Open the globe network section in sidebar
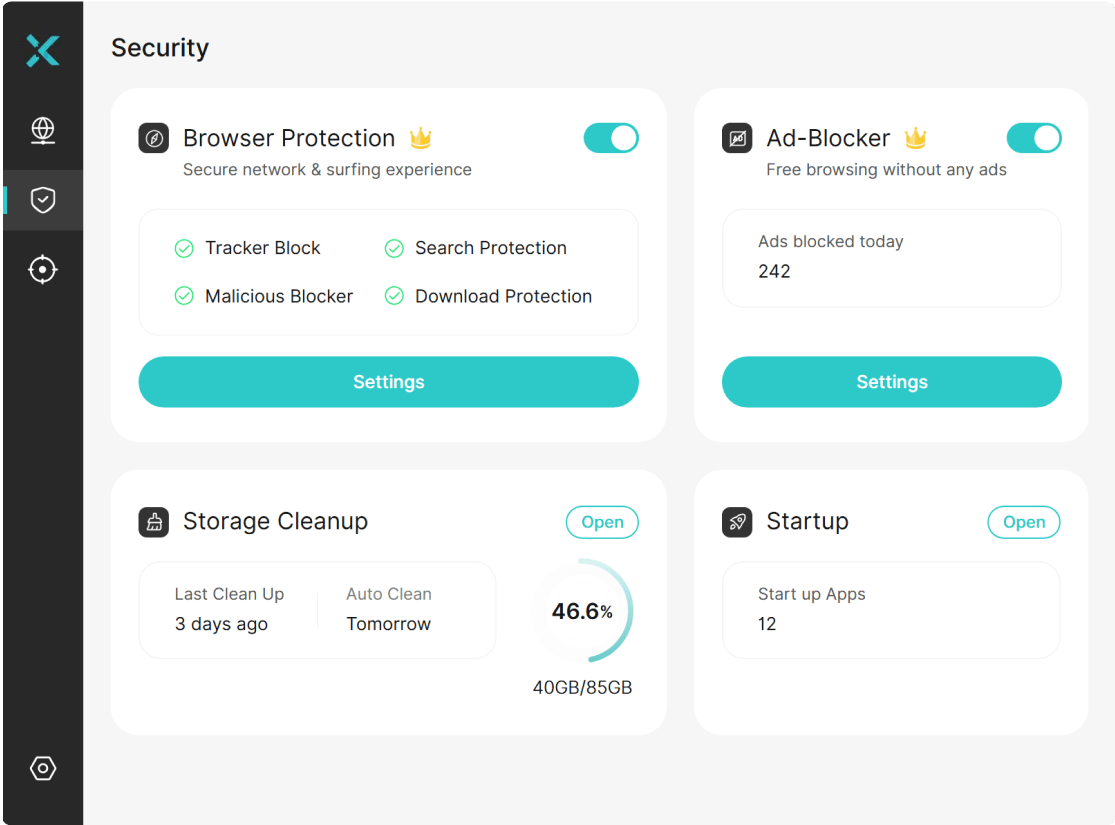1115x825 pixels. click(x=43, y=131)
